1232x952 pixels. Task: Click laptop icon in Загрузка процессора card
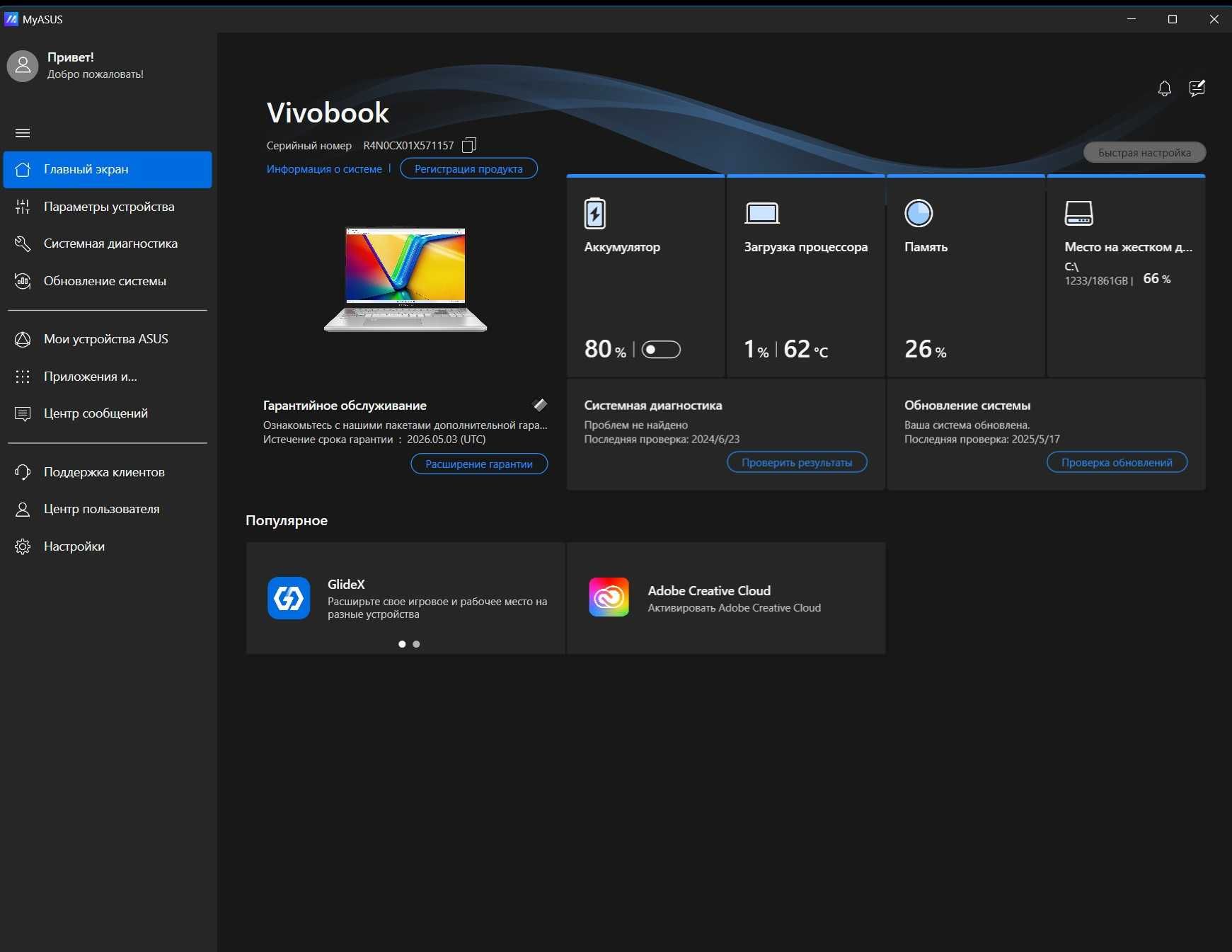(762, 213)
